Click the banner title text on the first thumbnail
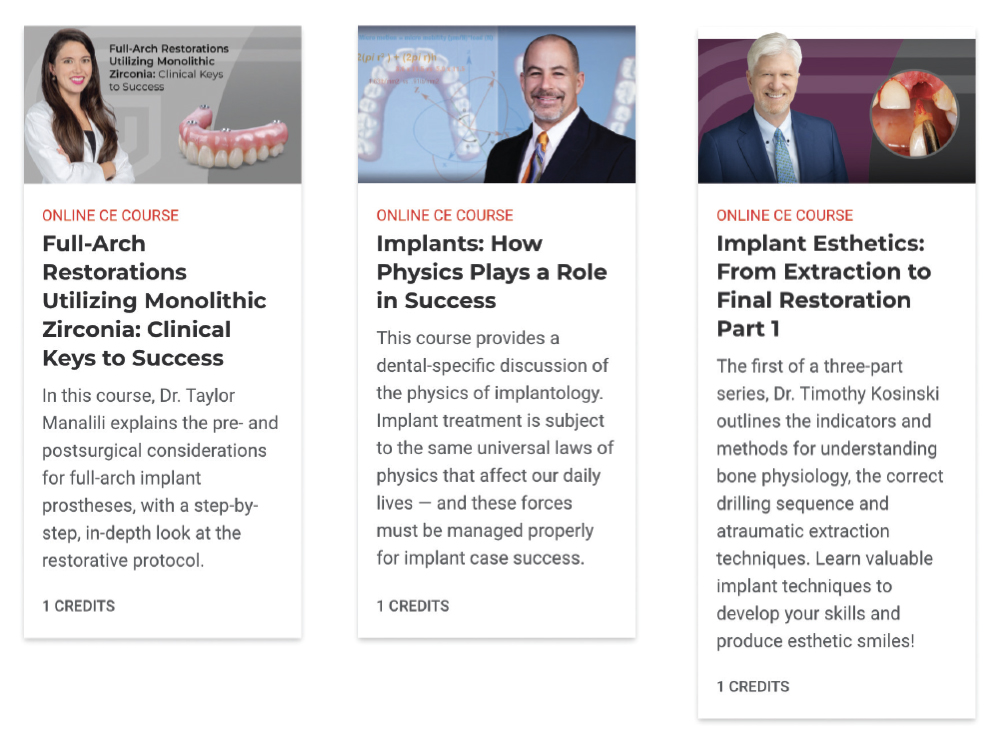 (168, 68)
